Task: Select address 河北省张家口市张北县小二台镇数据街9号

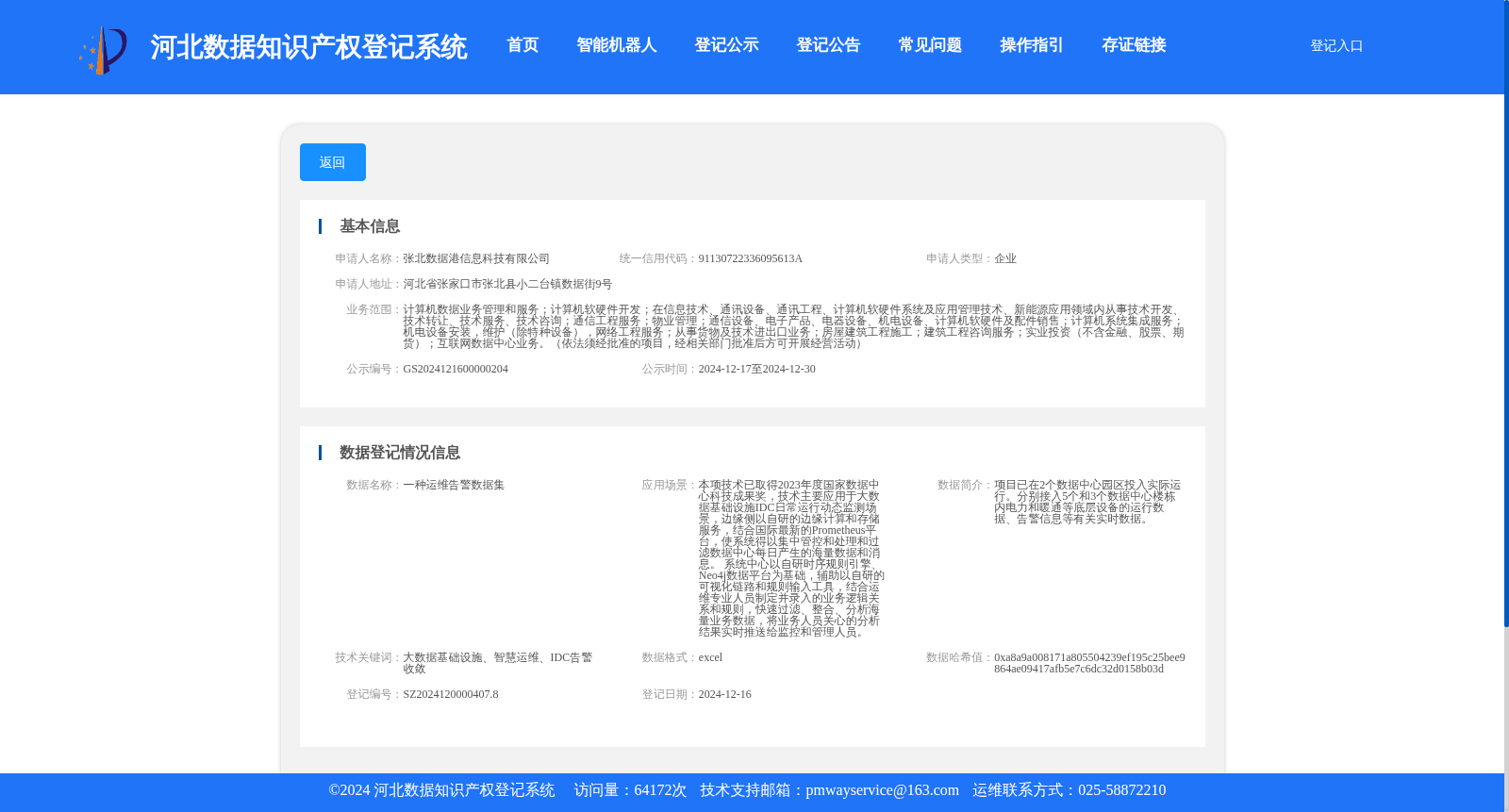Action: 507,284
